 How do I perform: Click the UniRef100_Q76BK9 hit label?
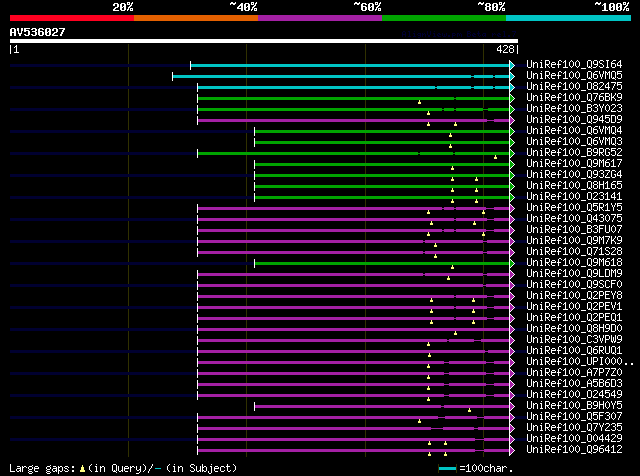click(x=574, y=98)
